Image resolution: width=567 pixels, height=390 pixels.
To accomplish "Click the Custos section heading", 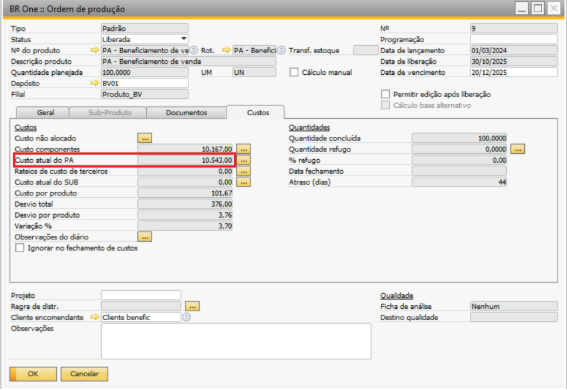I will point(25,128).
